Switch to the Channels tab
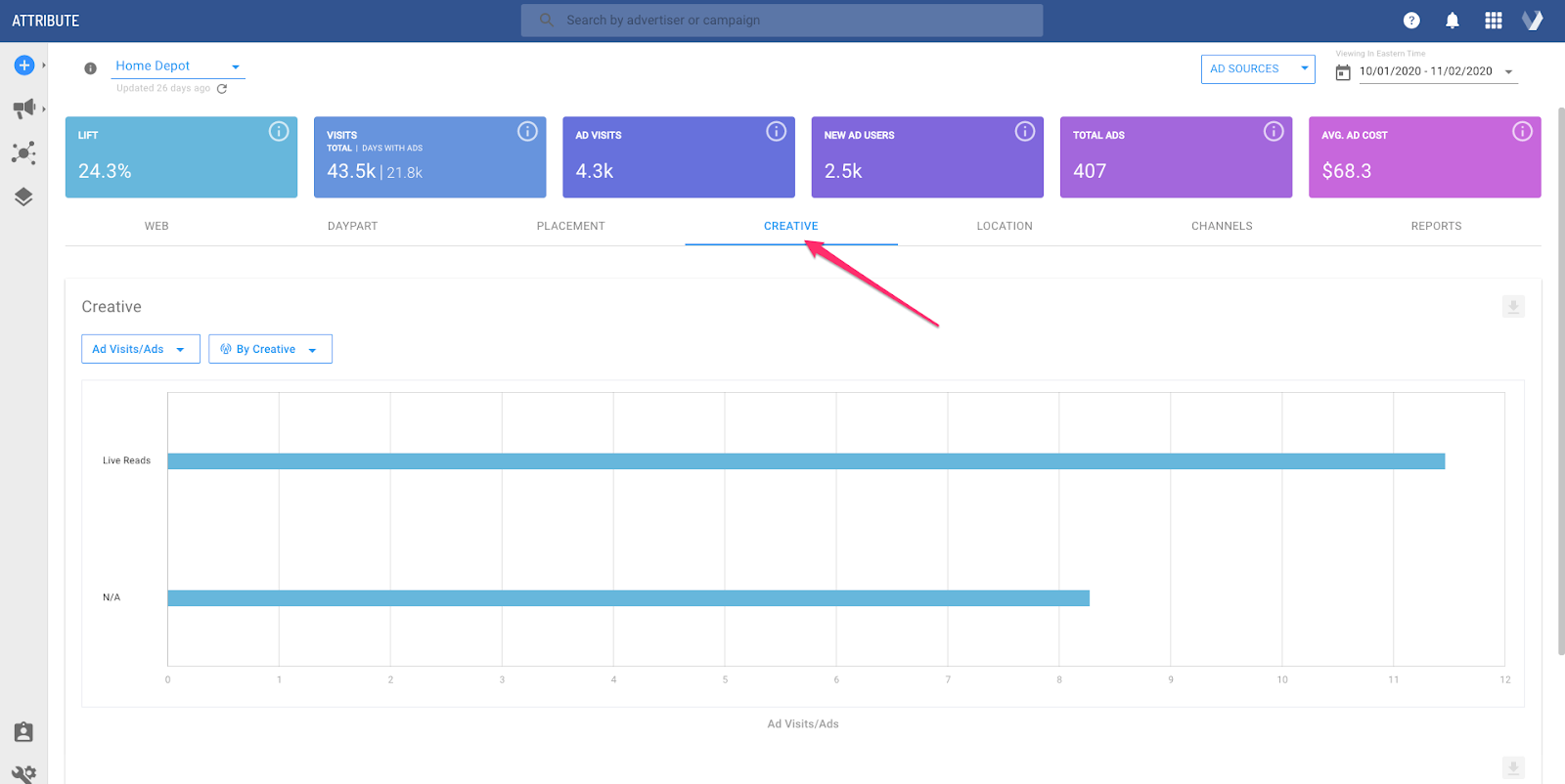The height and width of the screenshot is (784, 1565). tap(1222, 226)
